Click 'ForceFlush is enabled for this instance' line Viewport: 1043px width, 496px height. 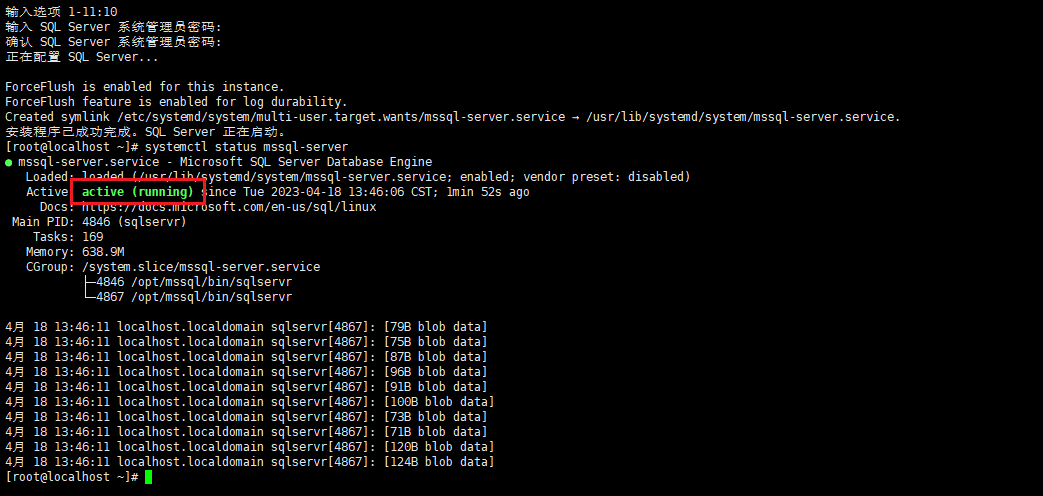[x=145, y=87]
